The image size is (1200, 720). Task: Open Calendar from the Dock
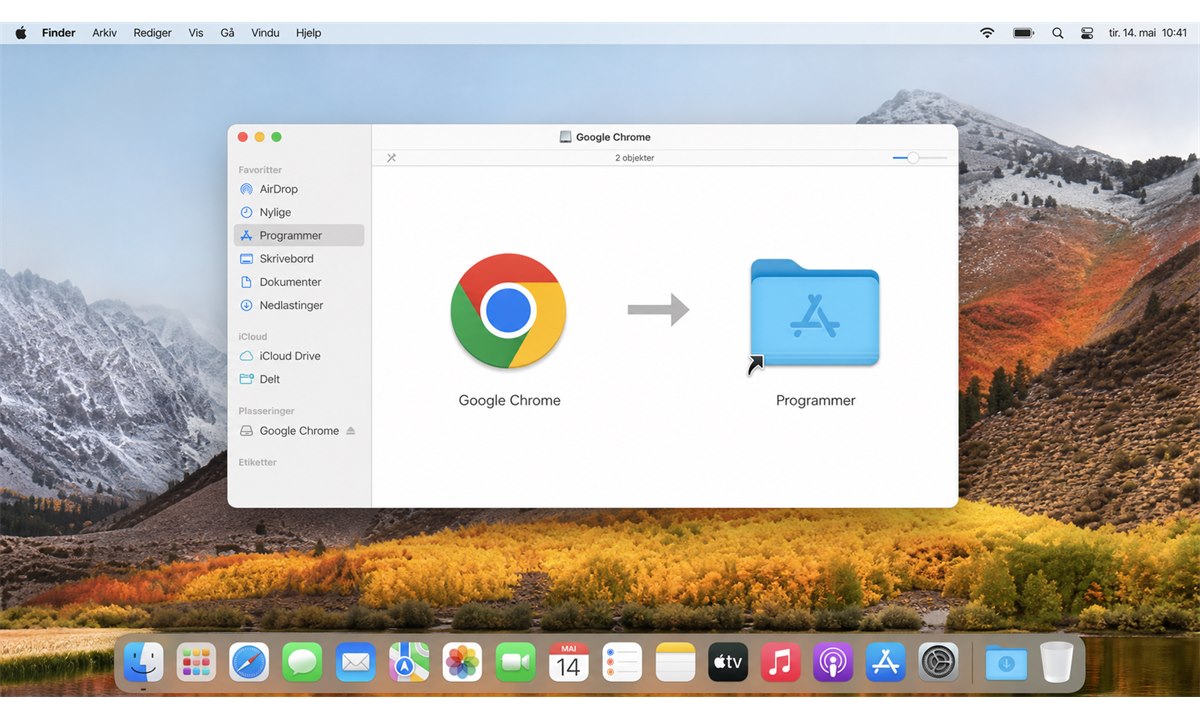tap(569, 662)
